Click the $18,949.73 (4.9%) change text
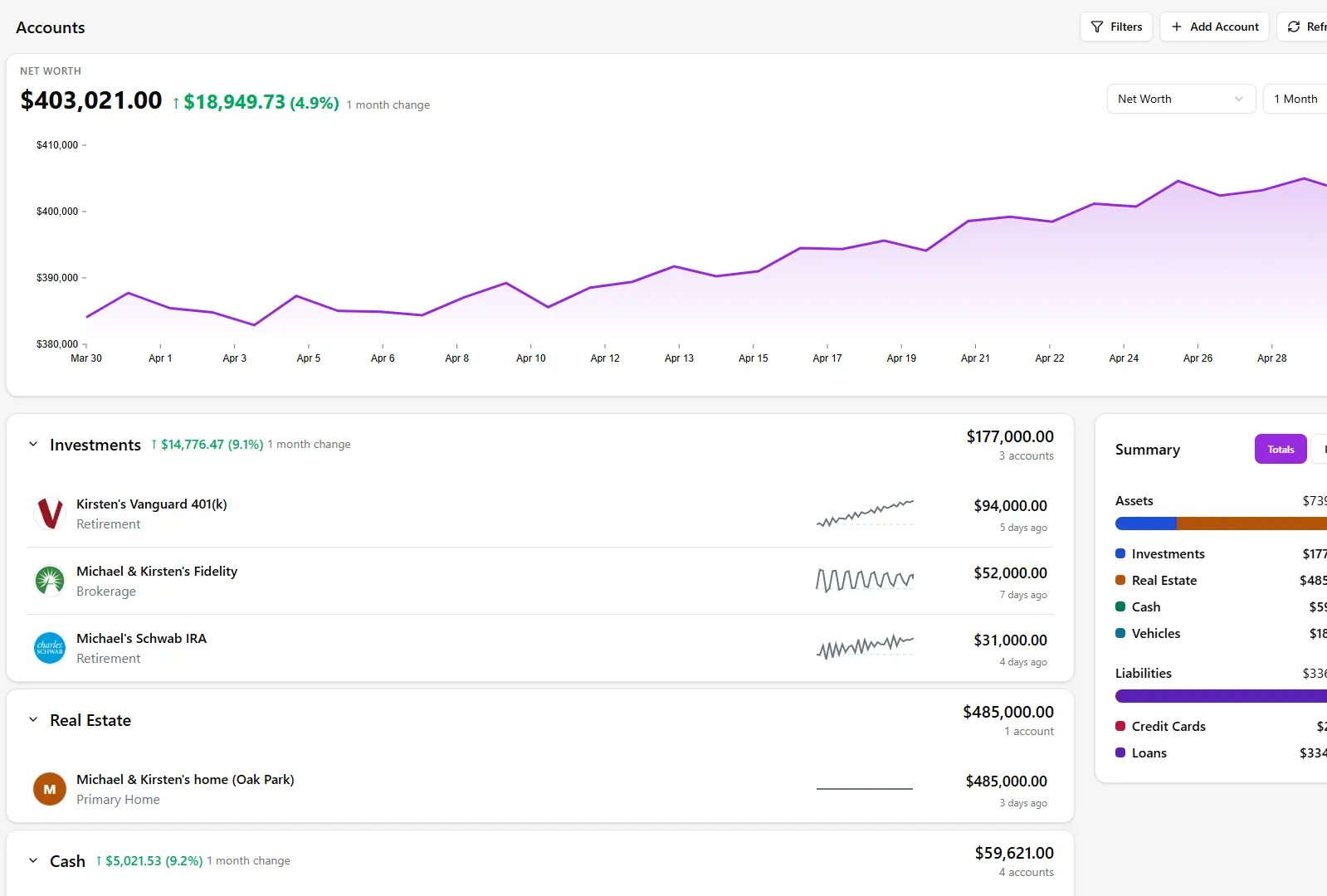 tap(256, 102)
